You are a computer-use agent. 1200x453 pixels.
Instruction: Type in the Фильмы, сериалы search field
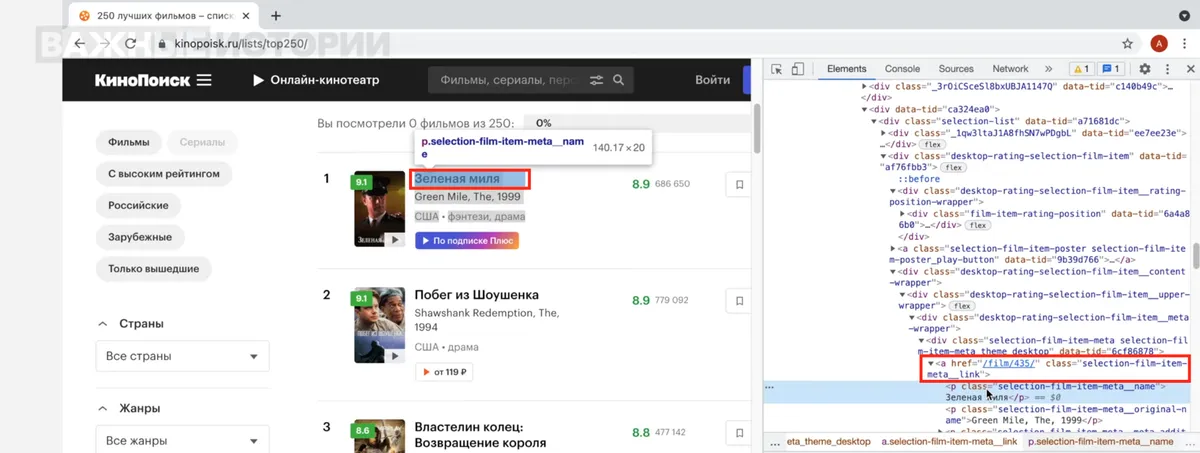pos(508,80)
